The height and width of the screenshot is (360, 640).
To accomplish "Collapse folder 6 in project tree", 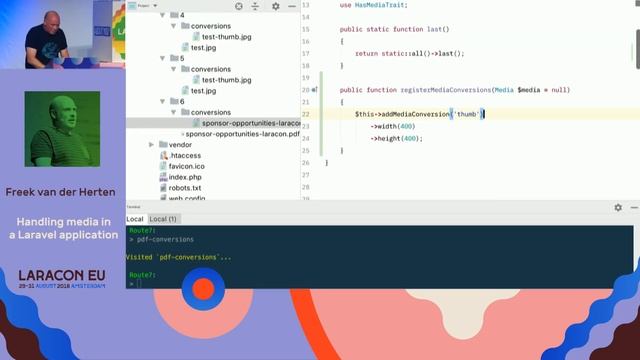I will click(162, 101).
